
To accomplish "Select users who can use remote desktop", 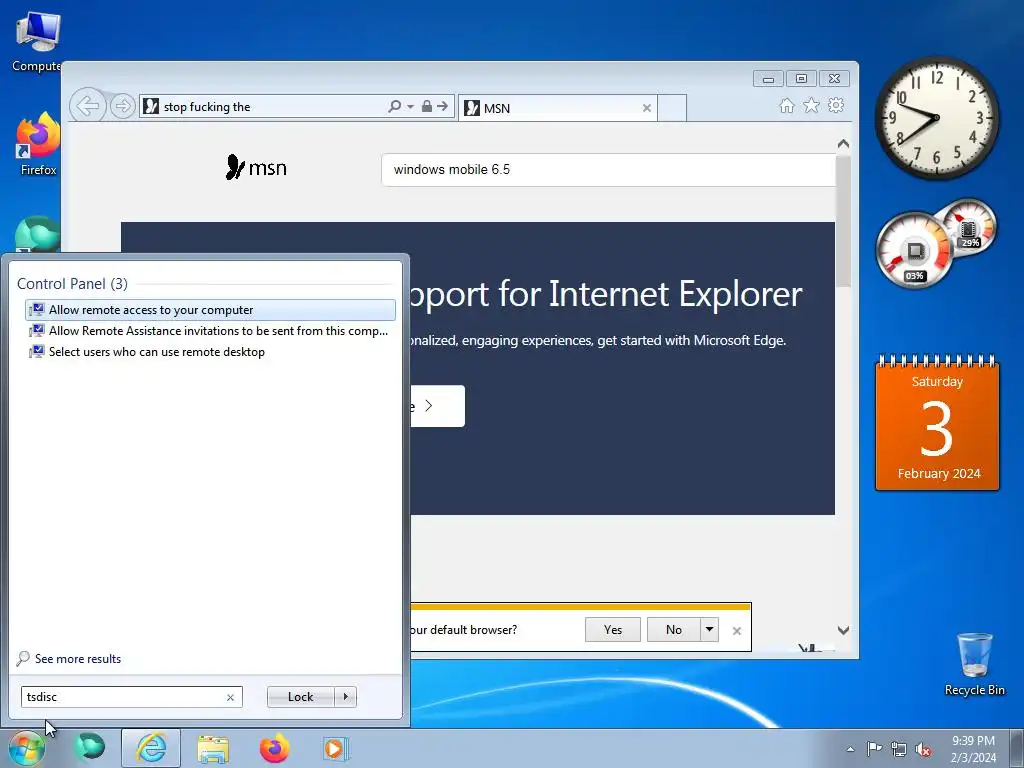I will tap(210, 351).
